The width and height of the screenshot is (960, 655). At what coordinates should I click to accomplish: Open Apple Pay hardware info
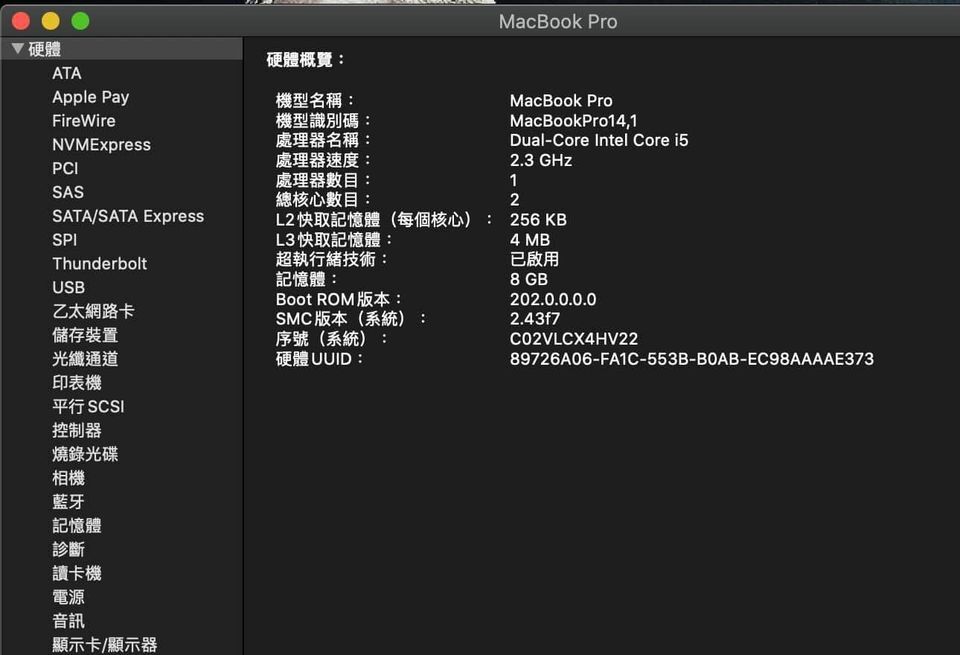pyautogui.click(x=91, y=97)
